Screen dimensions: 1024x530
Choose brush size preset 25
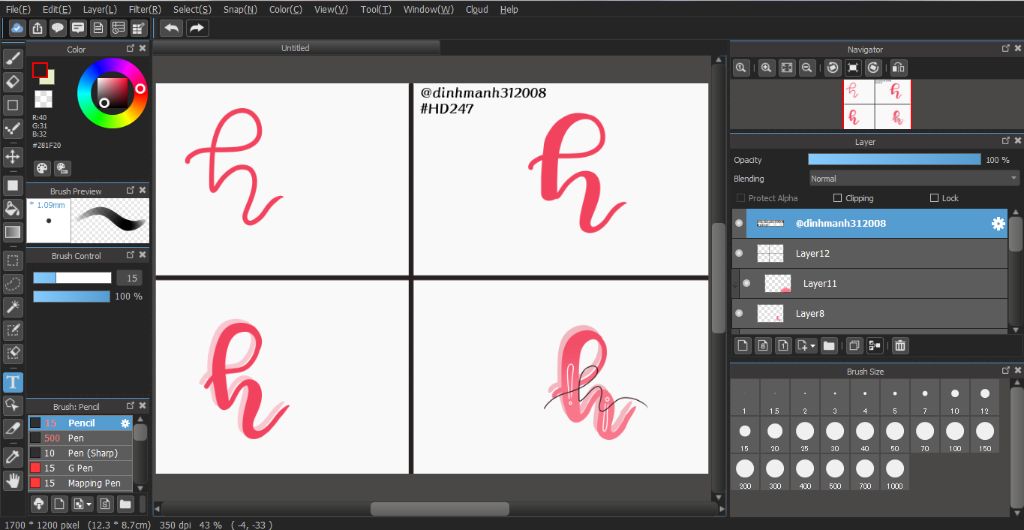pyautogui.click(x=805, y=435)
